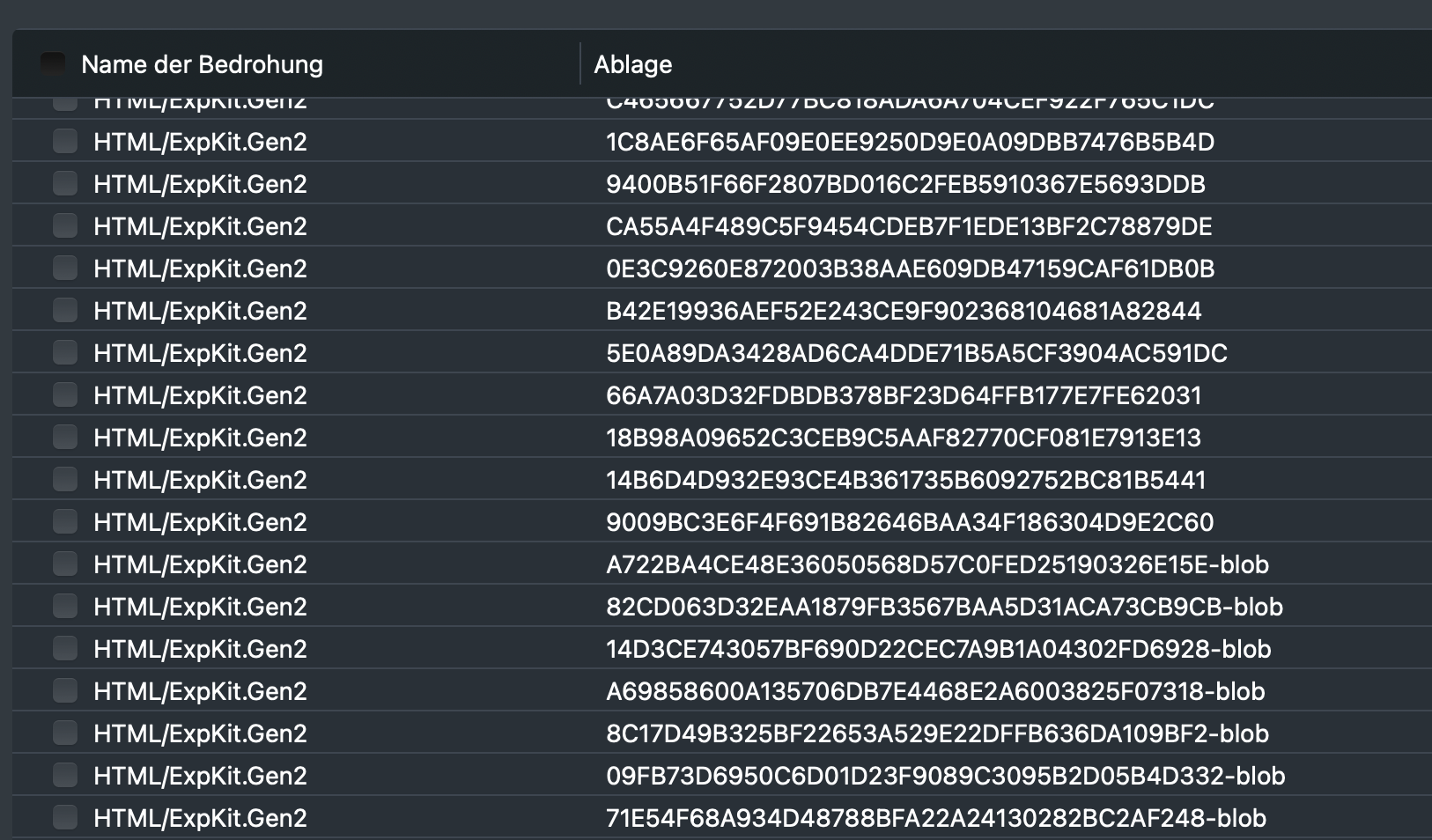Viewport: 1432px width, 840px height.
Task: Select the 71E54F68A934D487 blob file entry
Action: 935,818
